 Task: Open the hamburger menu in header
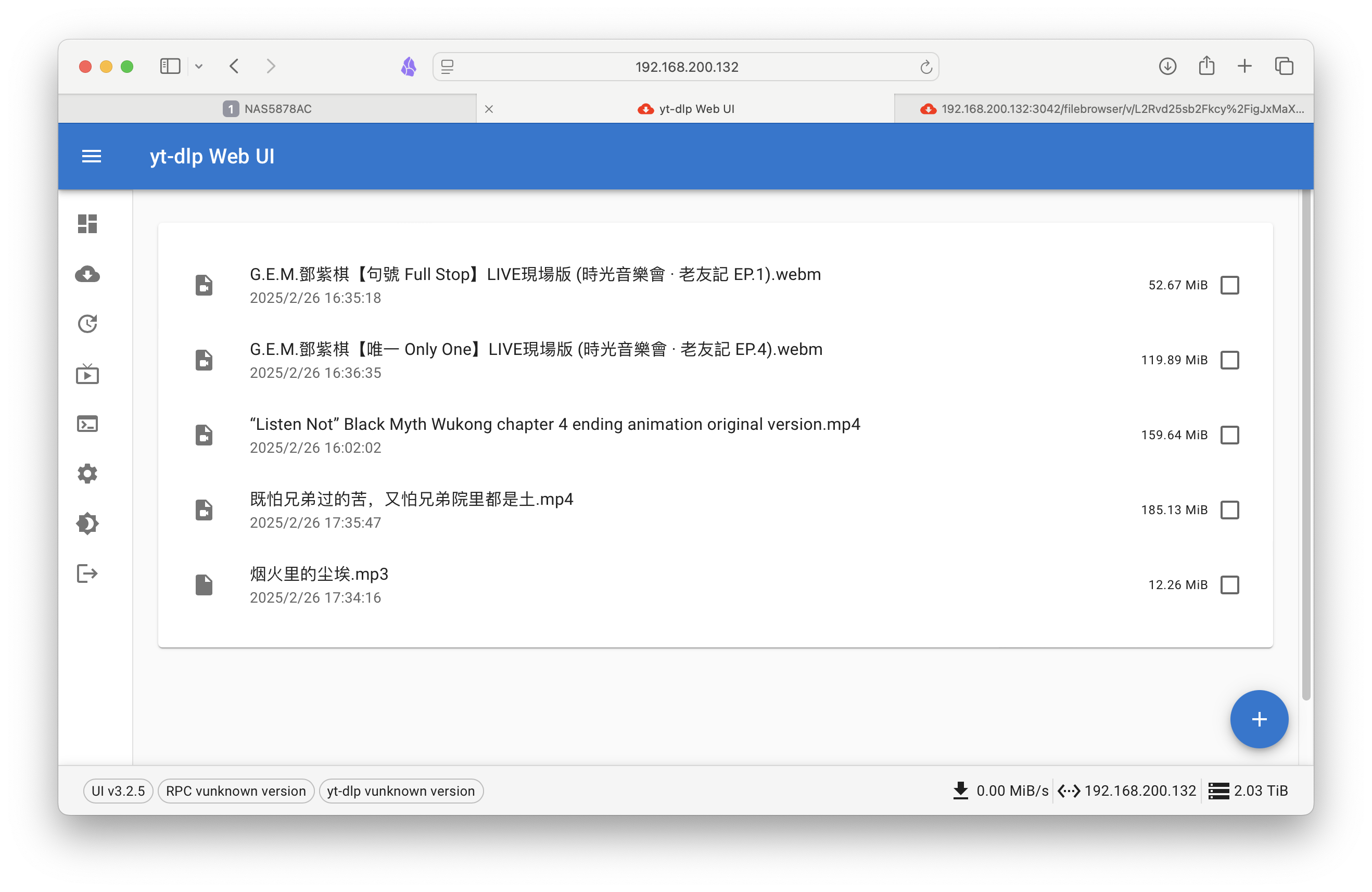(92, 156)
